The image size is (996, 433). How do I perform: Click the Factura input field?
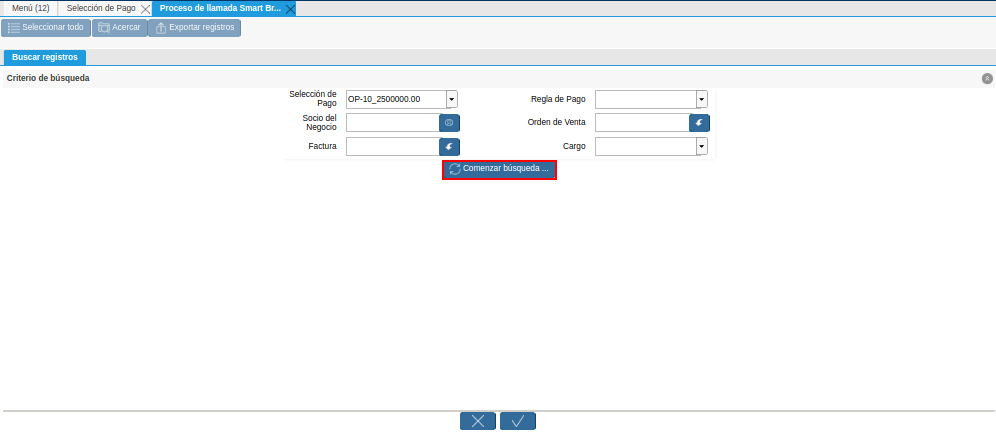click(x=393, y=147)
